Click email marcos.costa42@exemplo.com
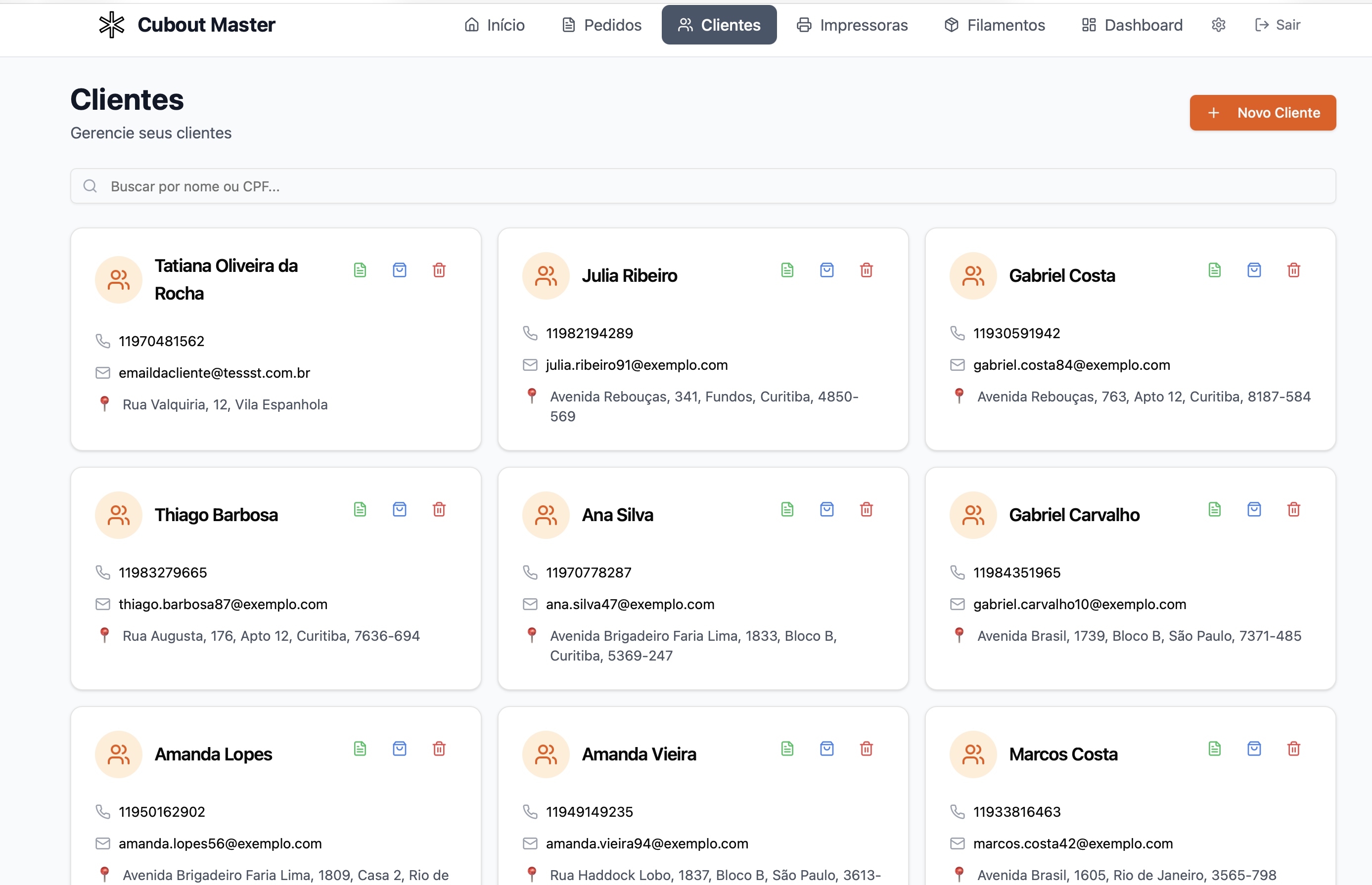 tap(1073, 843)
